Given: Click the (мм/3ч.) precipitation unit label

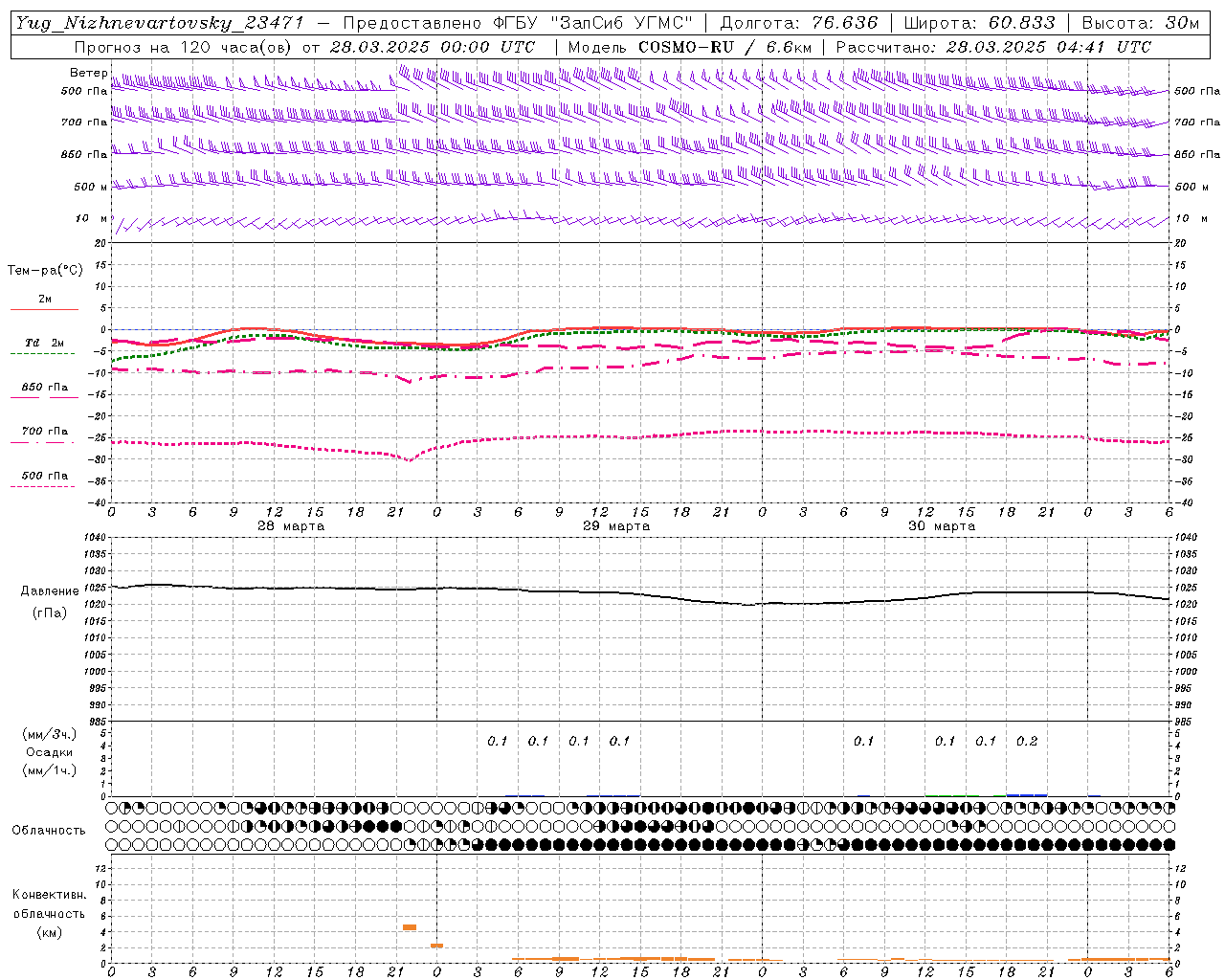Looking at the screenshot, I should point(50,734).
